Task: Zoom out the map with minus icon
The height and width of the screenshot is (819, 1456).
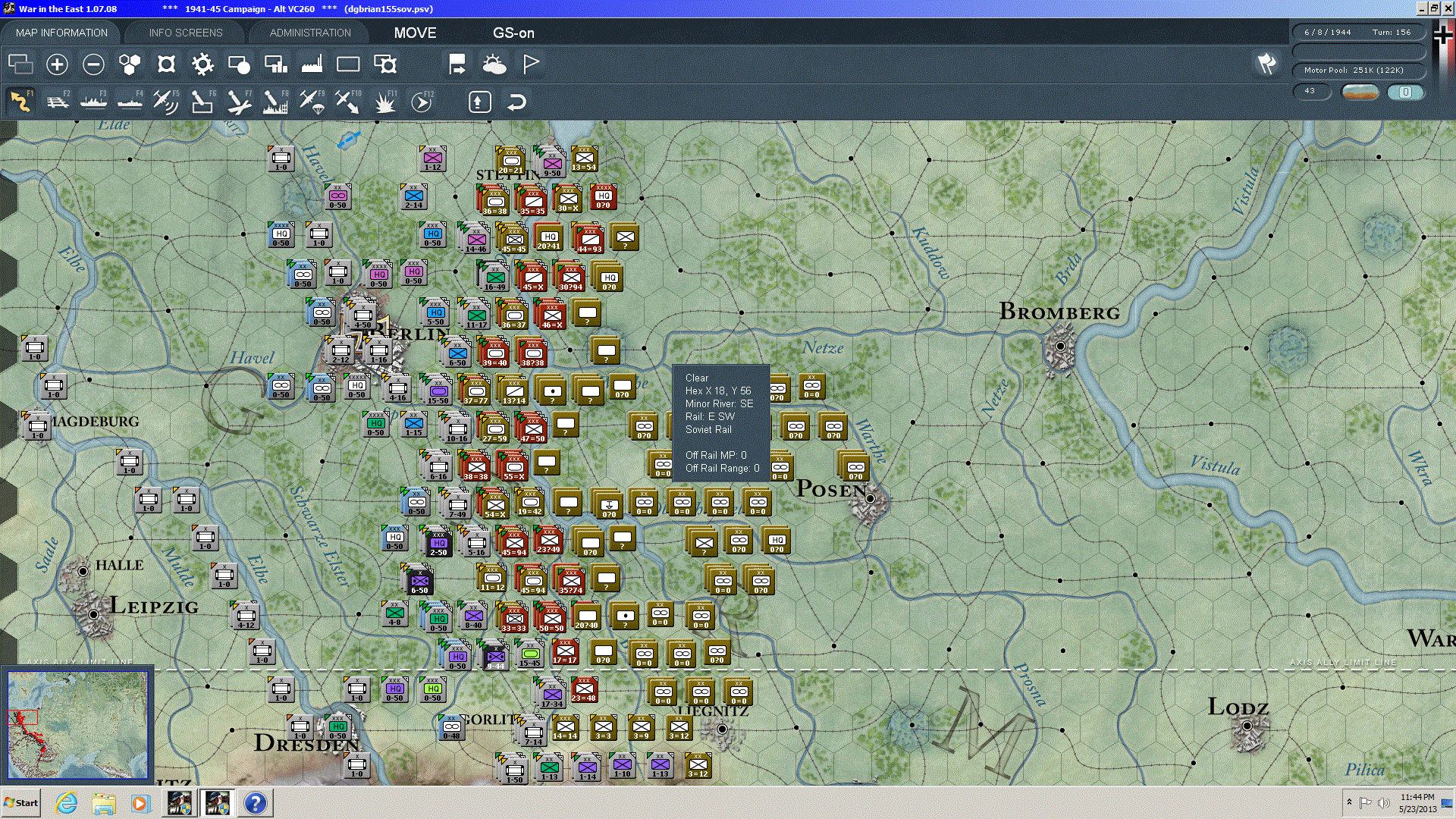Action: click(x=93, y=64)
